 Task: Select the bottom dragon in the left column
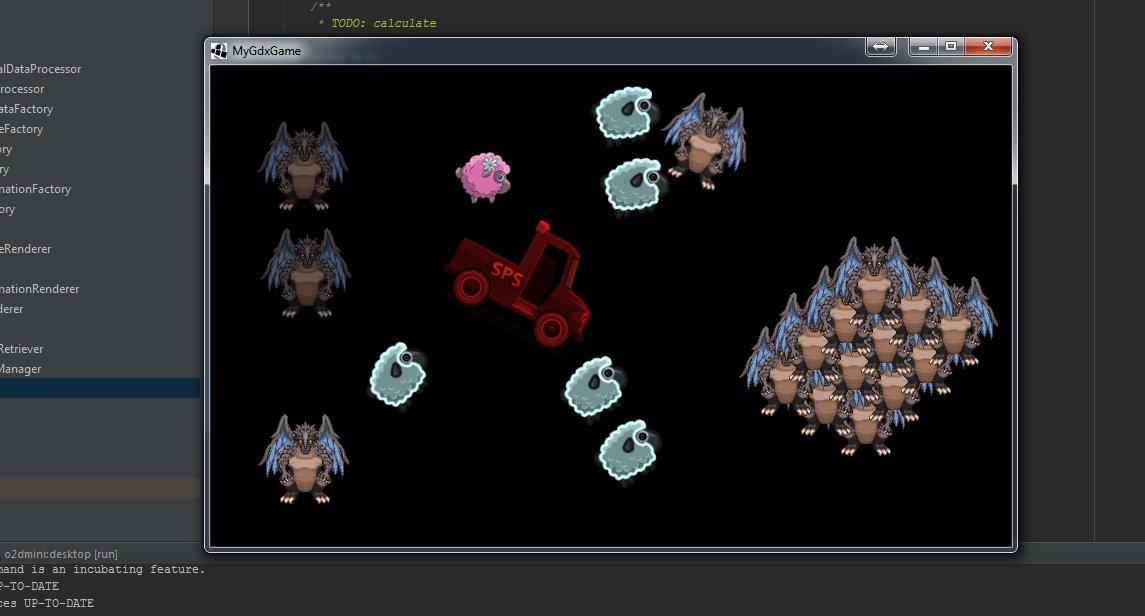304,459
